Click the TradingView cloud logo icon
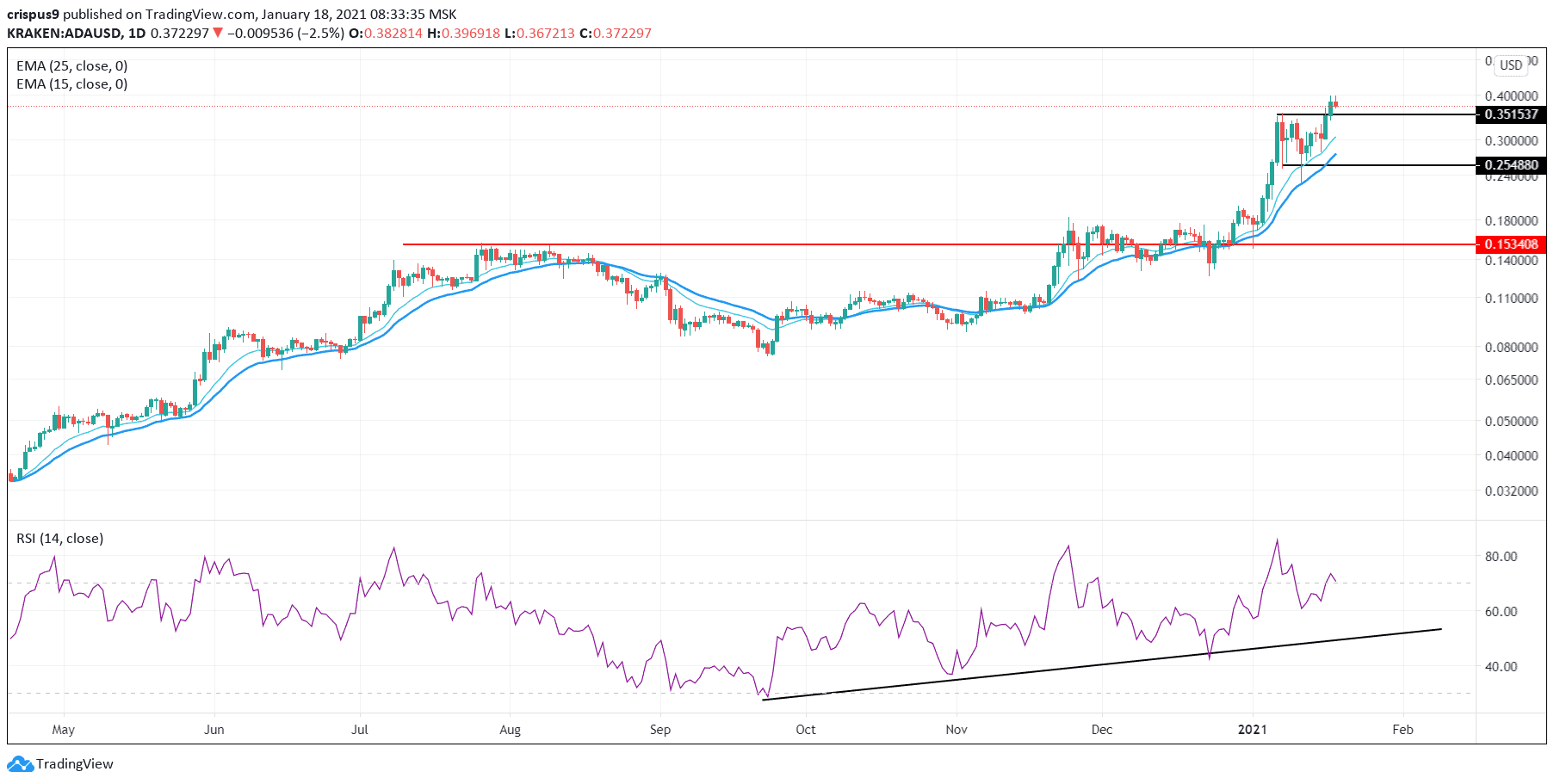 [20, 763]
